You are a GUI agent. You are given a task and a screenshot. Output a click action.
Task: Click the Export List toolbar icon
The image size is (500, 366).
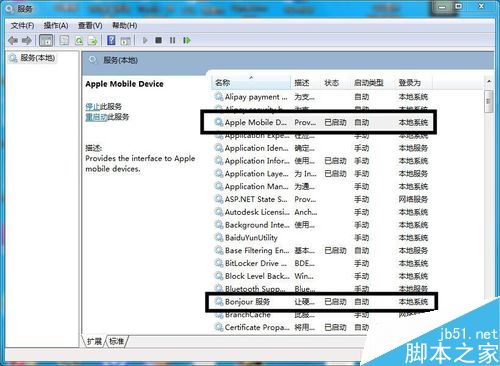point(93,41)
